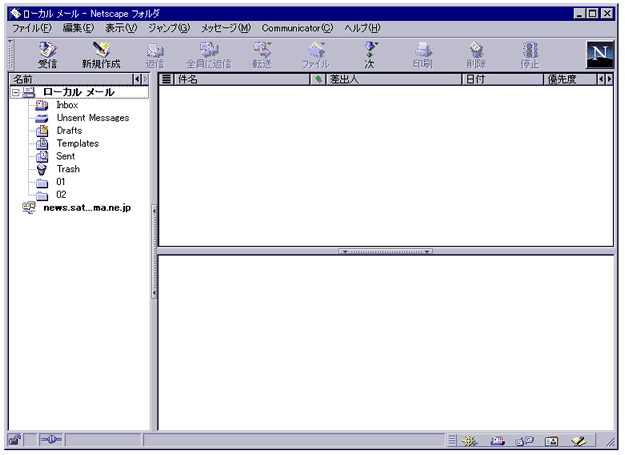625x455 pixels.
Task: Collapse the message pane using the horizontal divider handle
Action: point(385,251)
